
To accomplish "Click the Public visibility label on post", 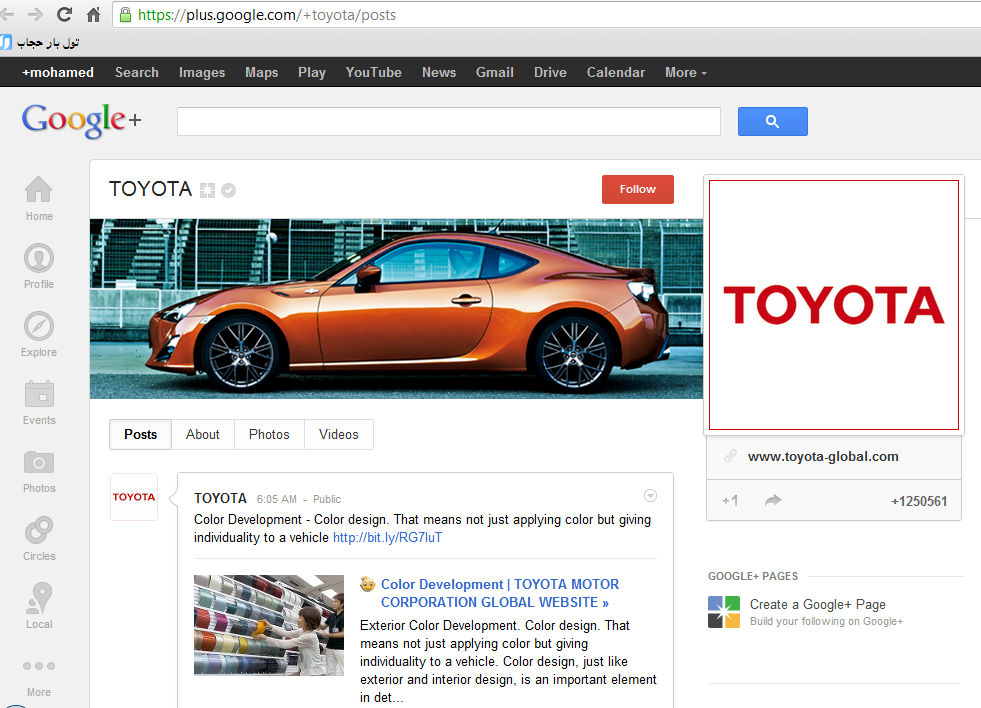I will pos(327,499).
